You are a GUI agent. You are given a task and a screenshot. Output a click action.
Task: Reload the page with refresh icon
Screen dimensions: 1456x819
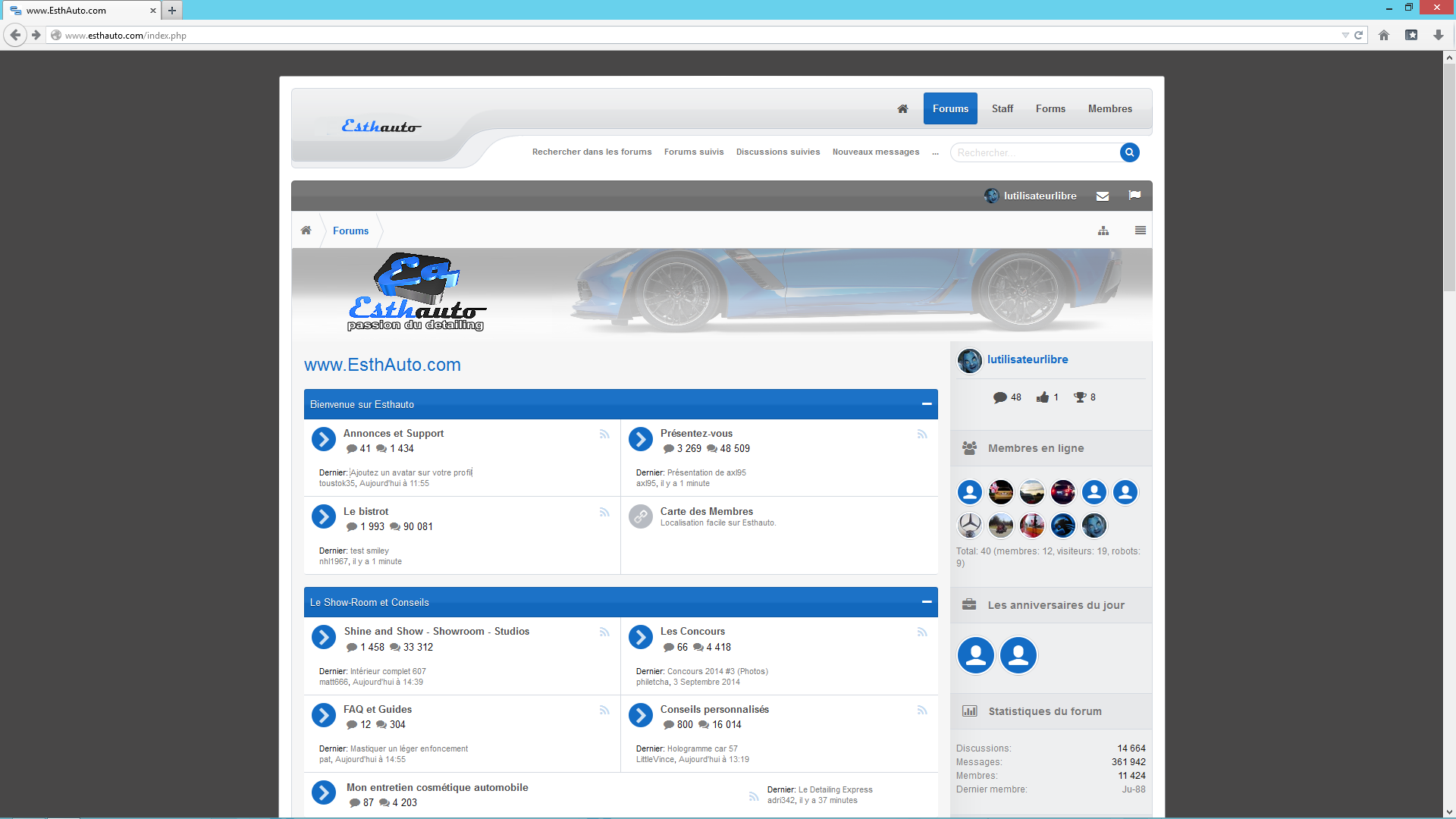click(x=1359, y=35)
